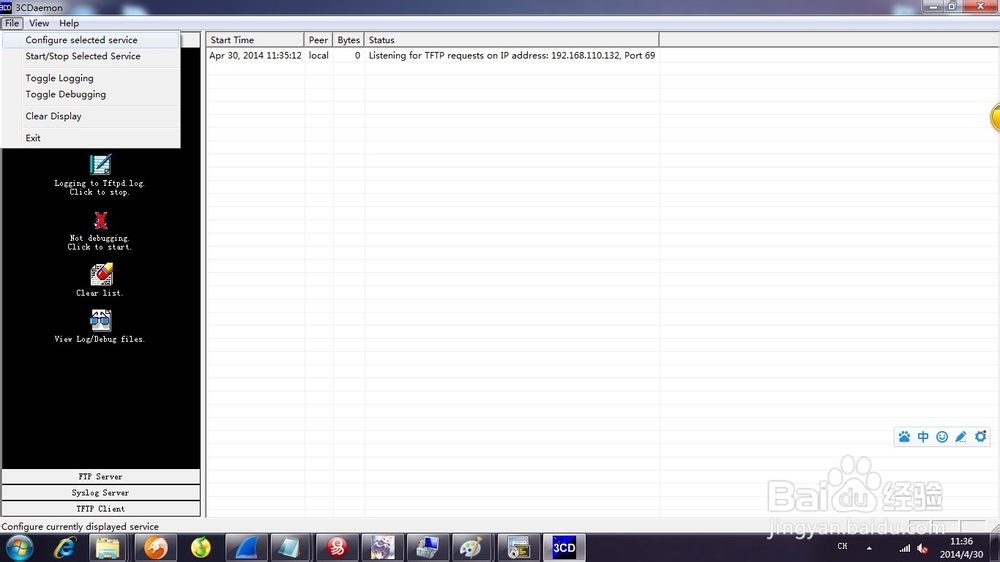The height and width of the screenshot is (562, 1000).
Task: Click the paw icon in input toolbar
Action: pyautogui.click(x=904, y=437)
